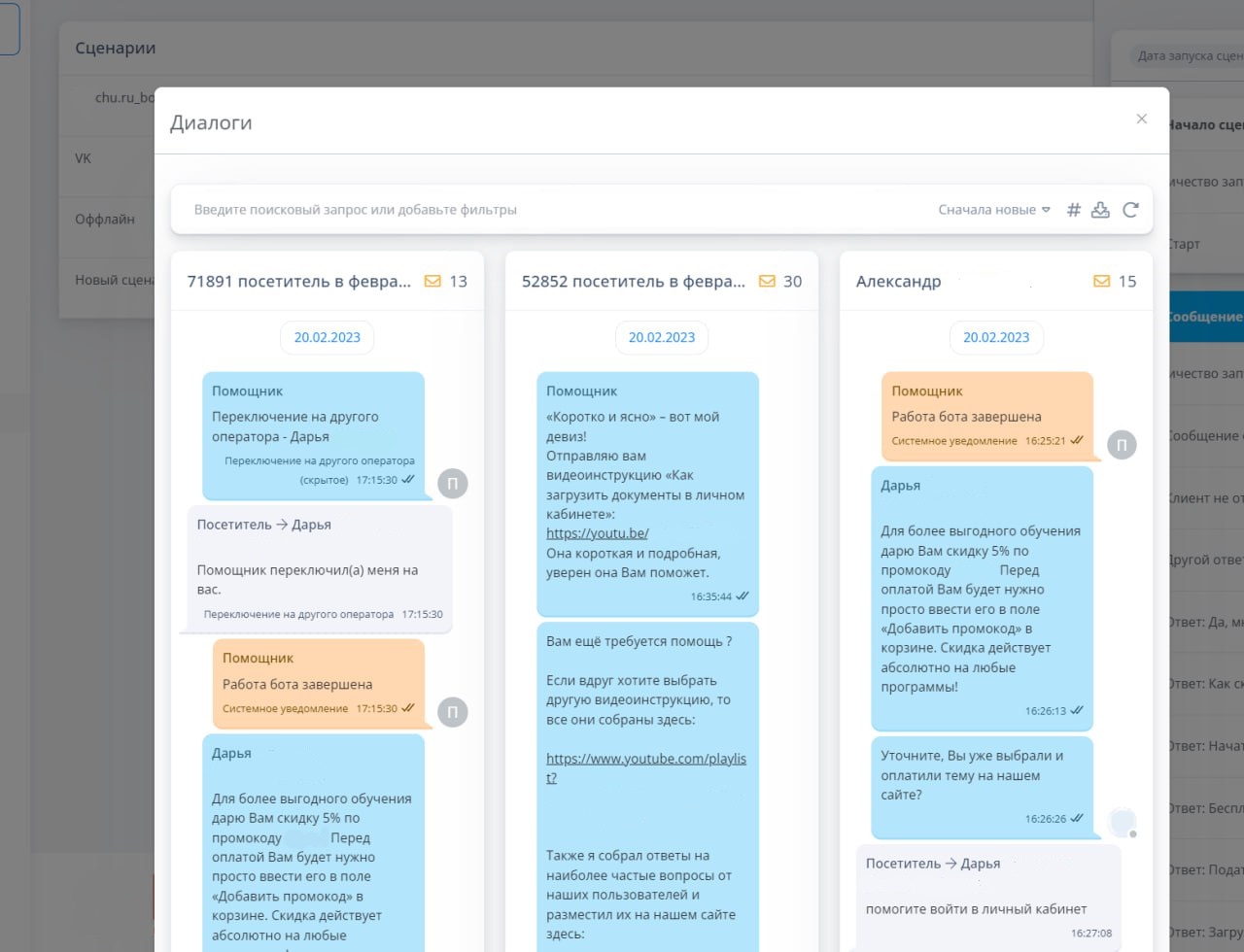Open Александр dialog header
This screenshot has width=1244, height=952.
[x=899, y=282]
